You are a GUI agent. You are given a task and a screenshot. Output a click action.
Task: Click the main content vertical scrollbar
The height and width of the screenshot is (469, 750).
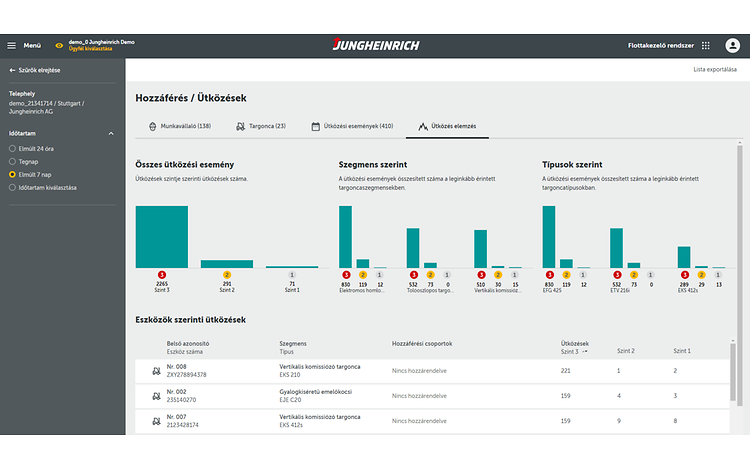point(739,250)
